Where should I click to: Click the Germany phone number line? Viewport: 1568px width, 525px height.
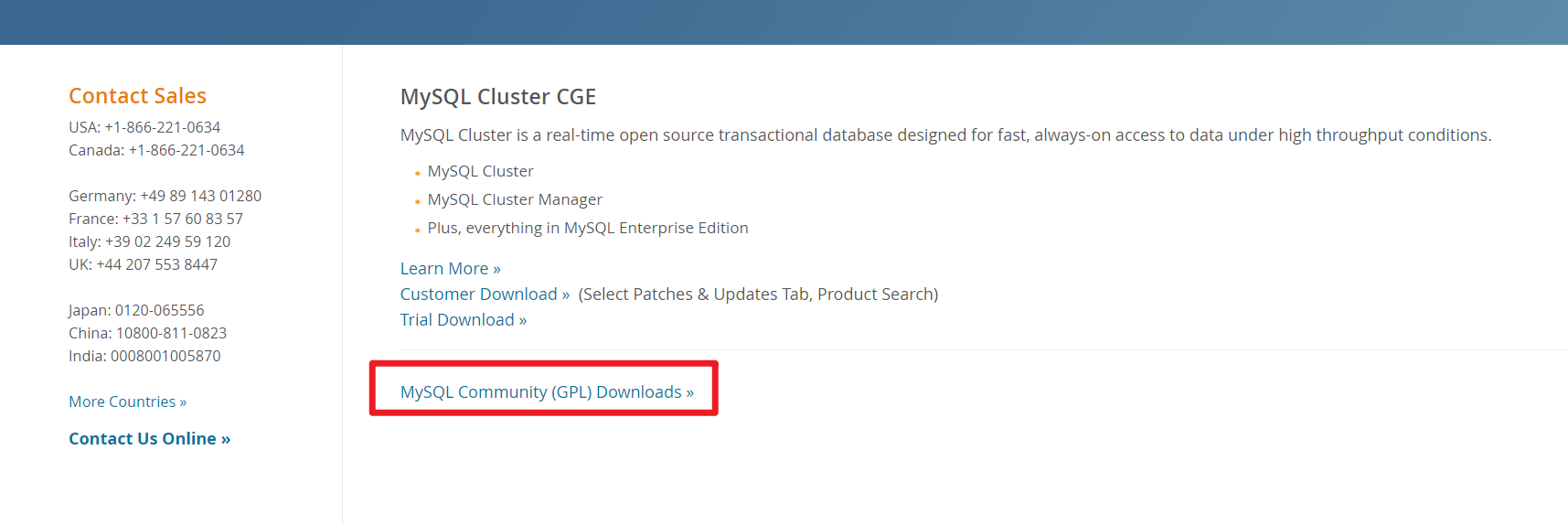pyautogui.click(x=165, y=196)
